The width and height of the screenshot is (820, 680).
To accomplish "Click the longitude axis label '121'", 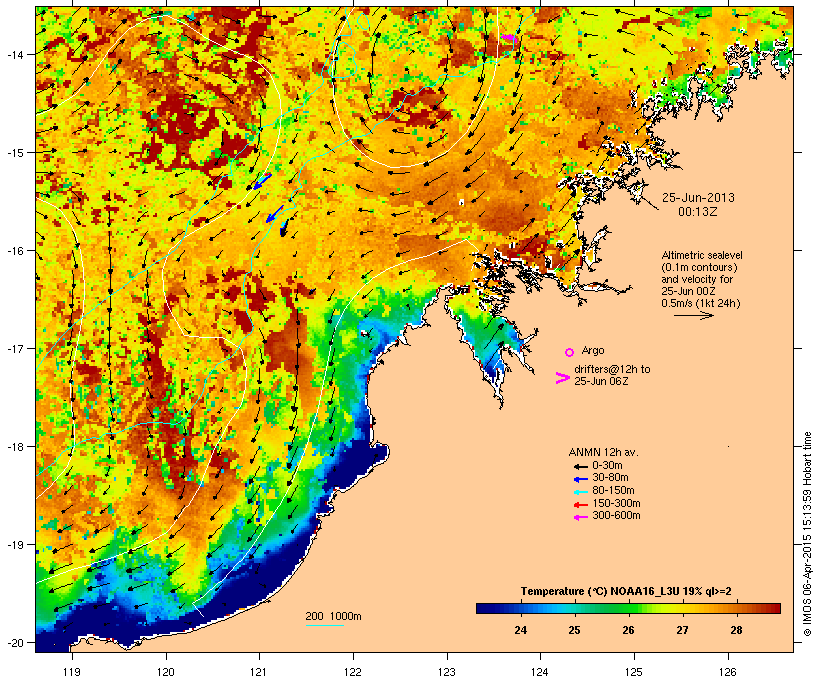I will pyautogui.click(x=259, y=672).
